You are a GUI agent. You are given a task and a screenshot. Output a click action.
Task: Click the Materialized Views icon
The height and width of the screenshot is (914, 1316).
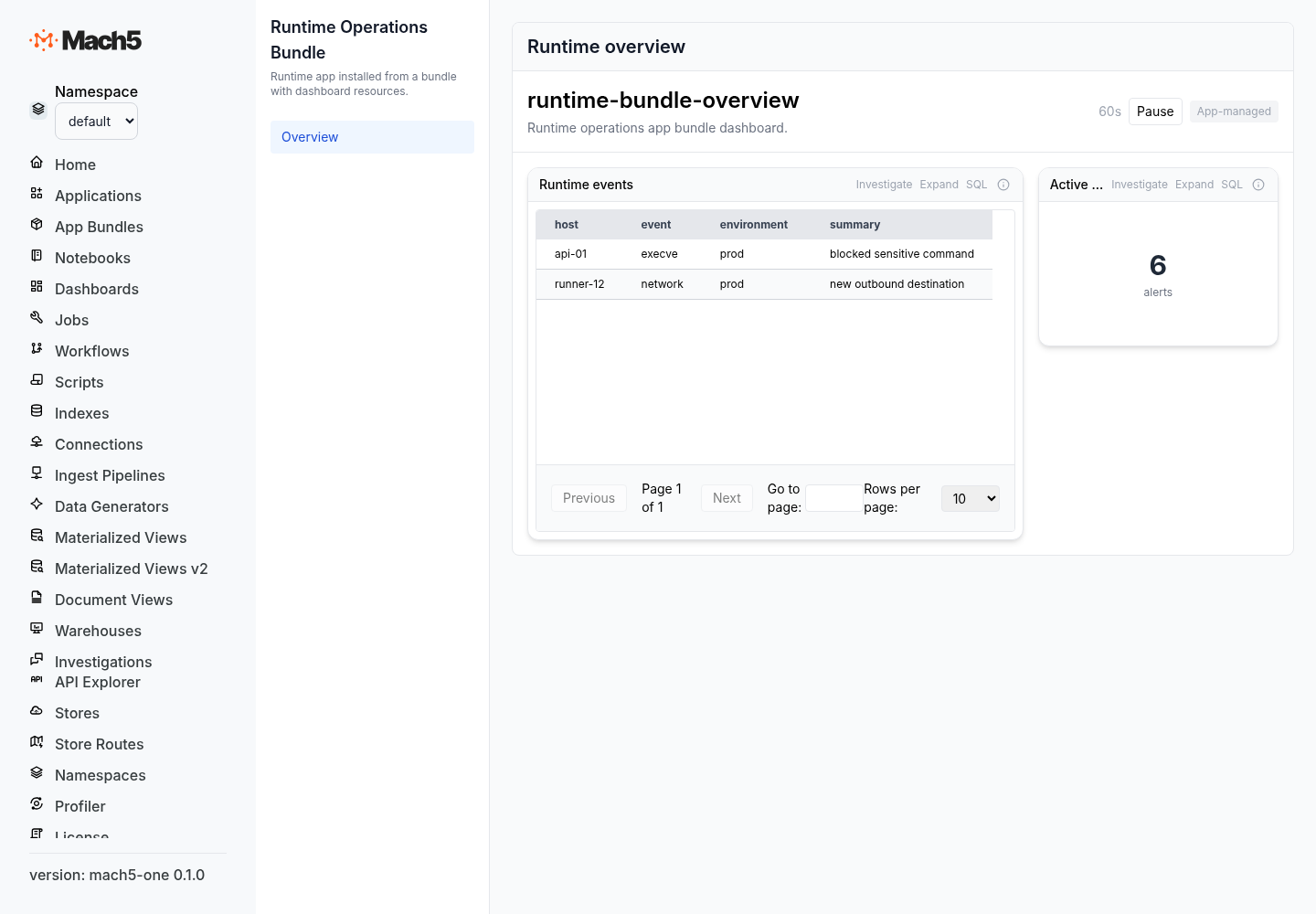tap(37, 536)
